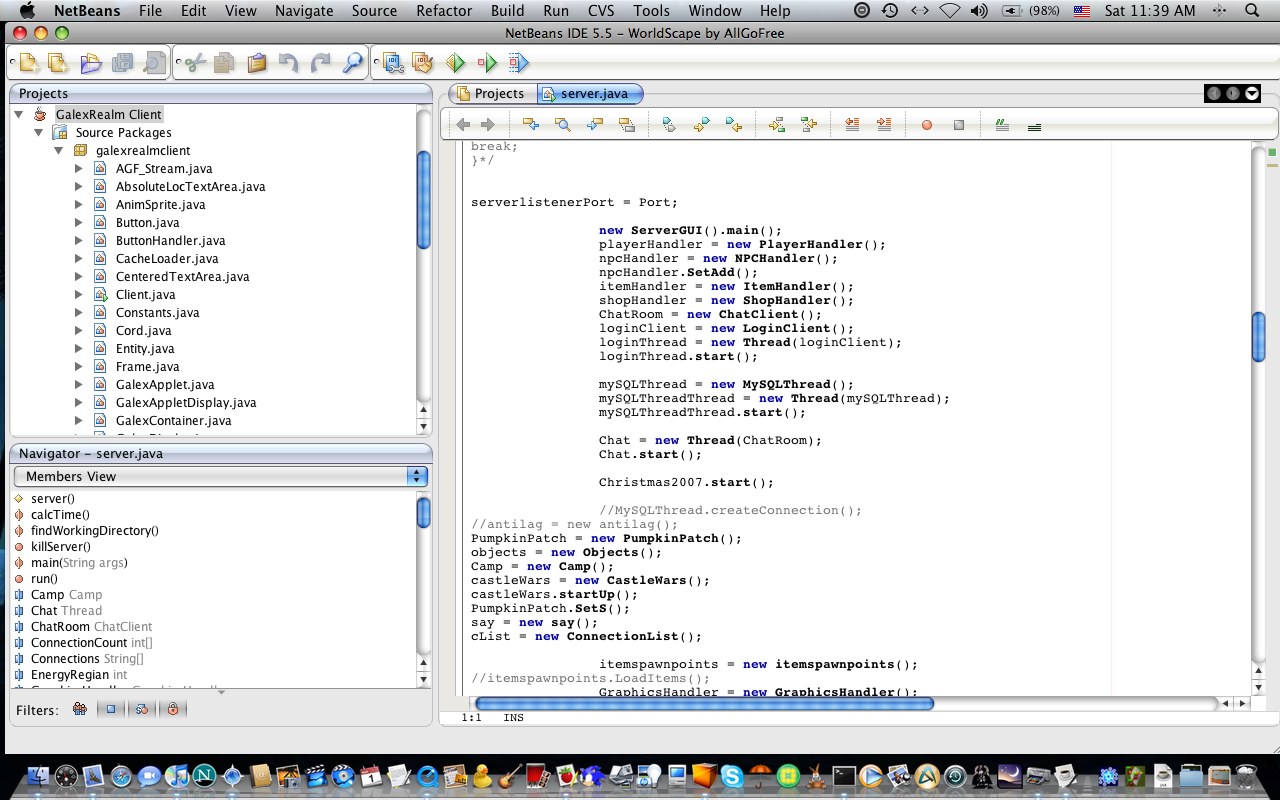Screen dimensions: 1280x800
Task: Click the Uncomment lines icon
Action: tap(1034, 127)
